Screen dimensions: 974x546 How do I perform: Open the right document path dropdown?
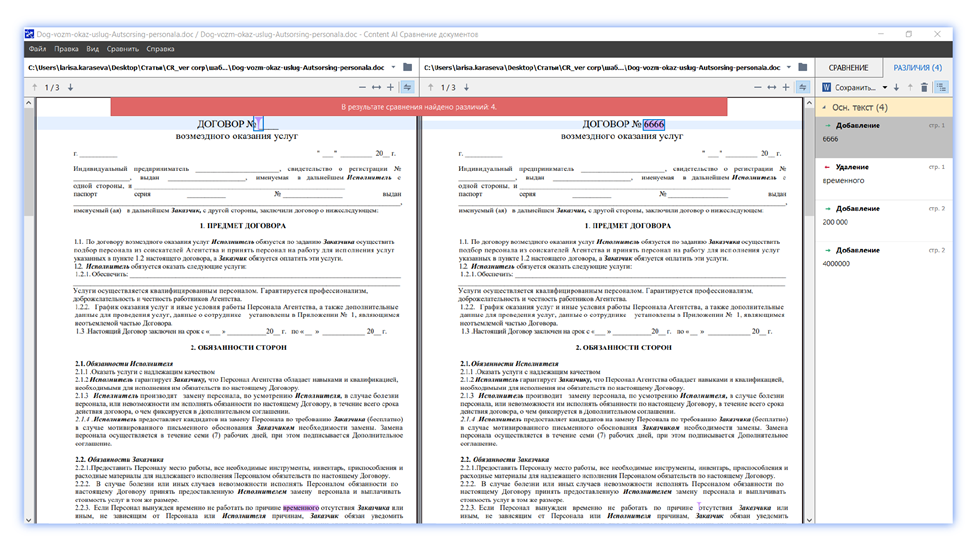click(789, 67)
